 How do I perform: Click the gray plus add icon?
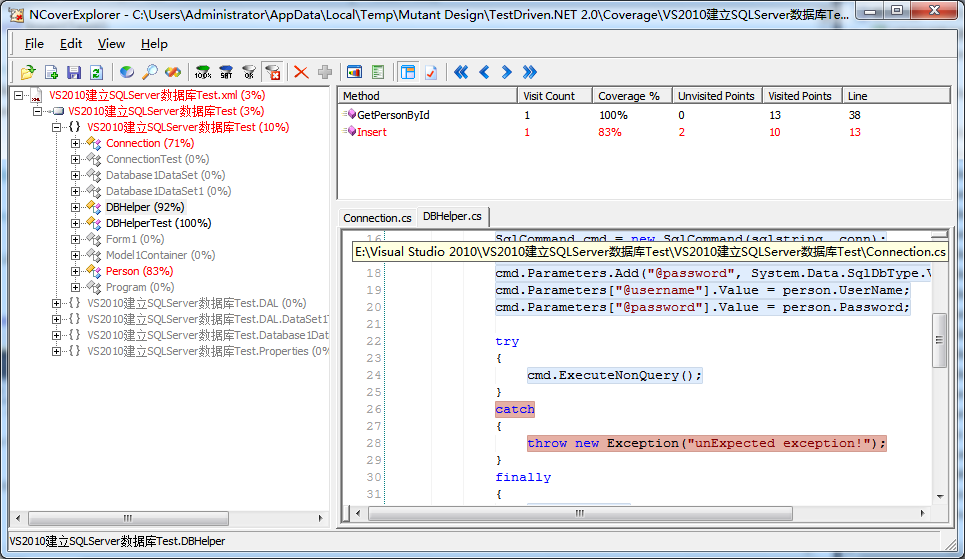pyautogui.click(x=324, y=73)
